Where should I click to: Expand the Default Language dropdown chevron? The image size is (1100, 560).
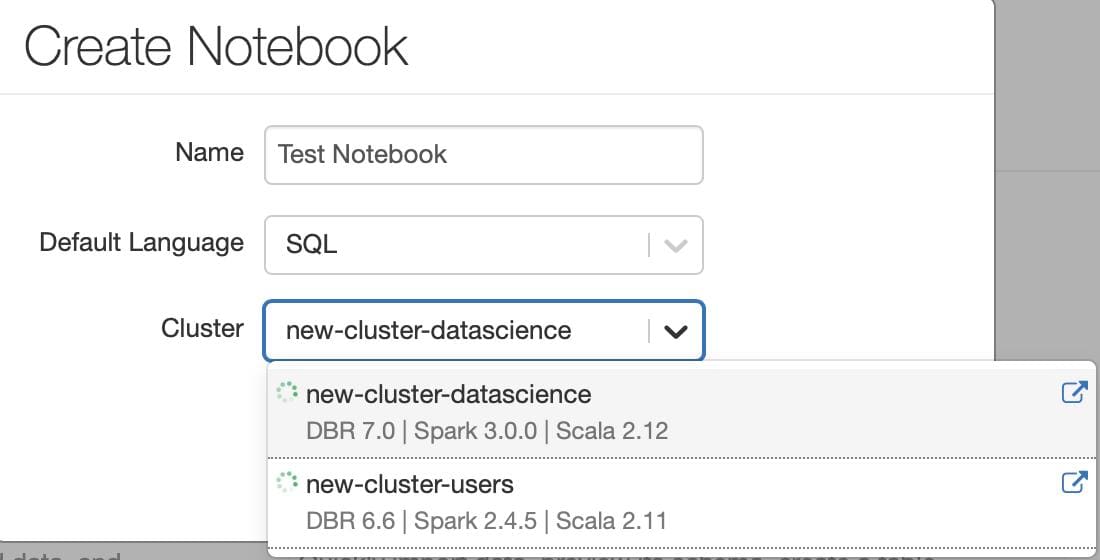676,246
